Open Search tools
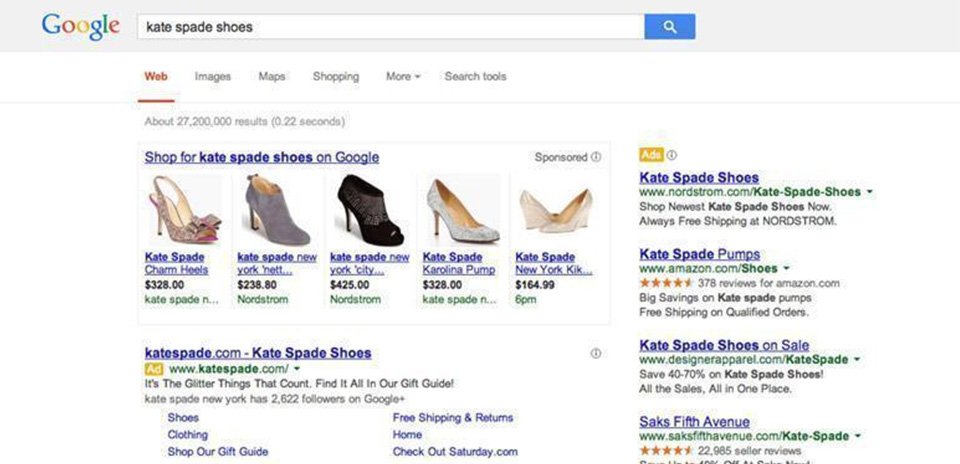This screenshot has width=960, height=464. [x=476, y=77]
